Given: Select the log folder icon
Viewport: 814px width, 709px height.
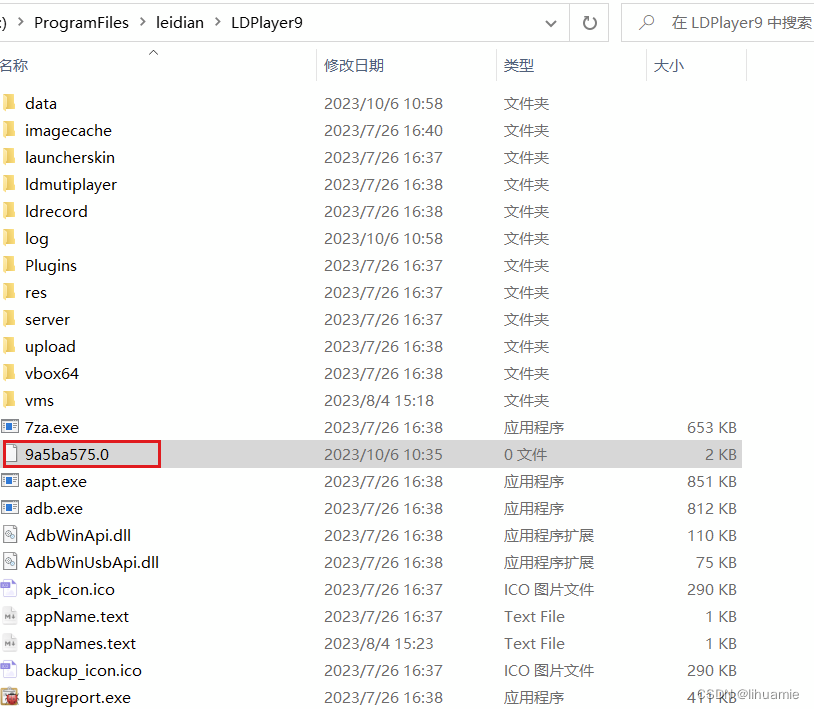Looking at the screenshot, I should tap(9, 237).
